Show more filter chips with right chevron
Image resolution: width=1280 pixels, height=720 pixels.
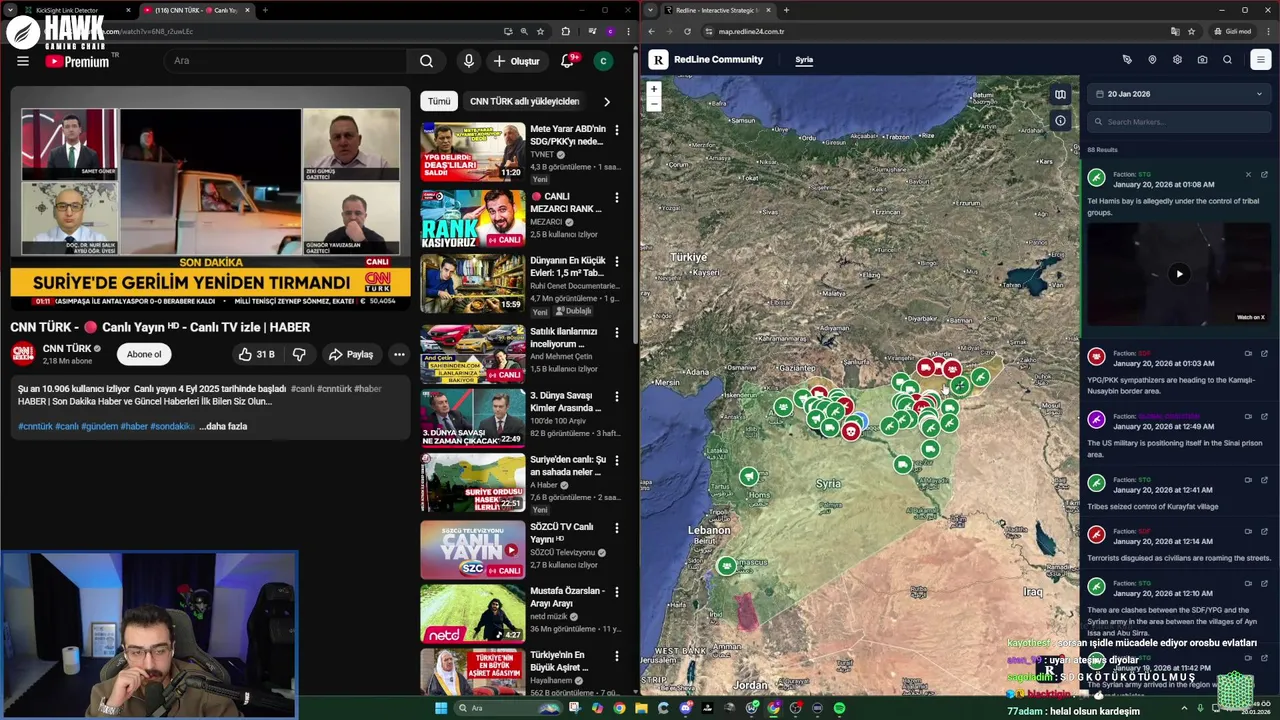click(606, 101)
